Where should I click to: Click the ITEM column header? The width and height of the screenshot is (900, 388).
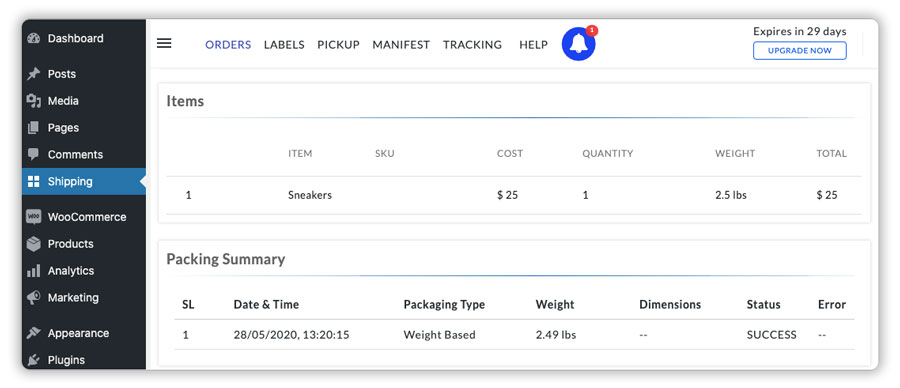click(300, 154)
